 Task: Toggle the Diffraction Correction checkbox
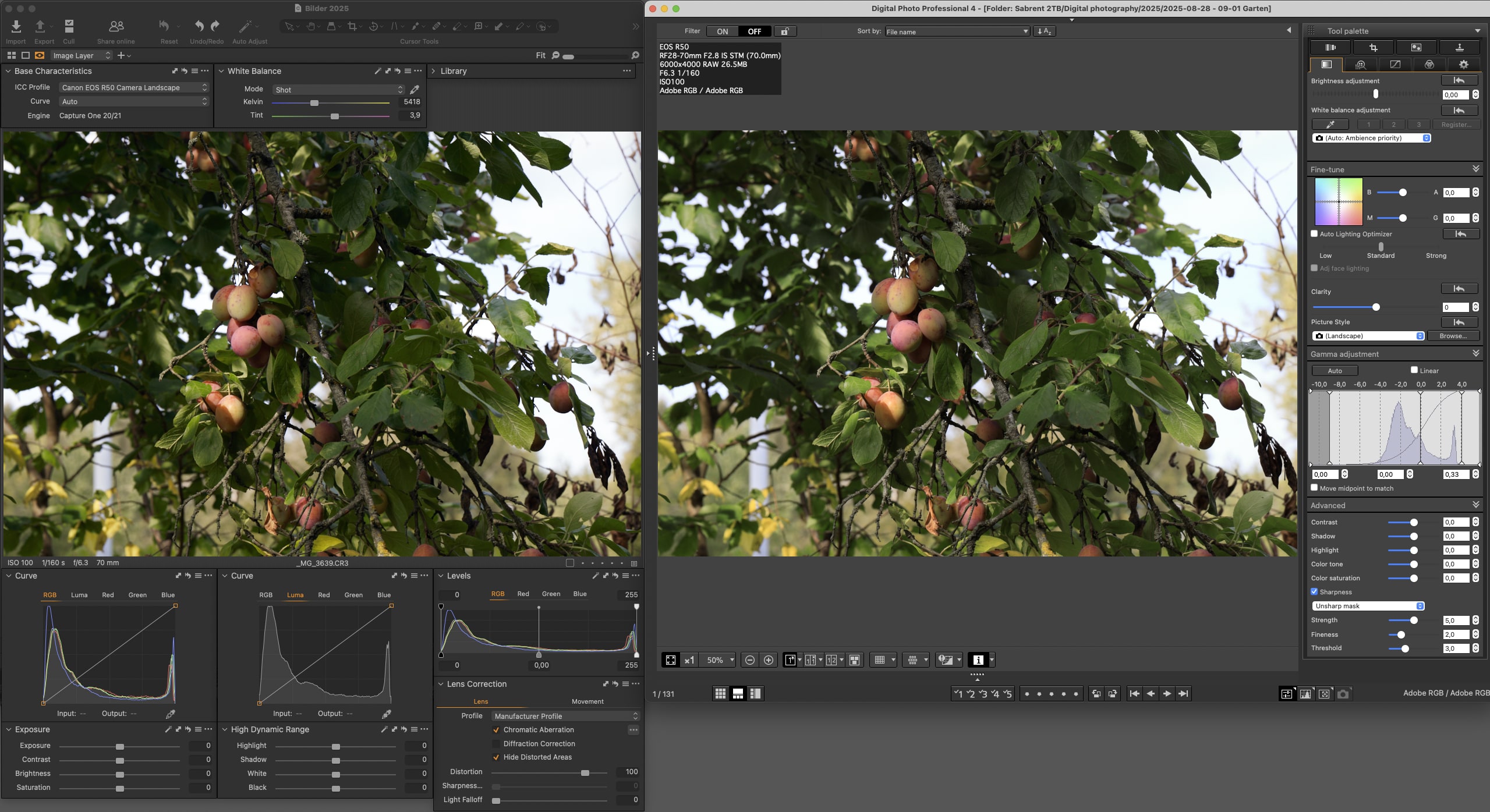(496, 744)
